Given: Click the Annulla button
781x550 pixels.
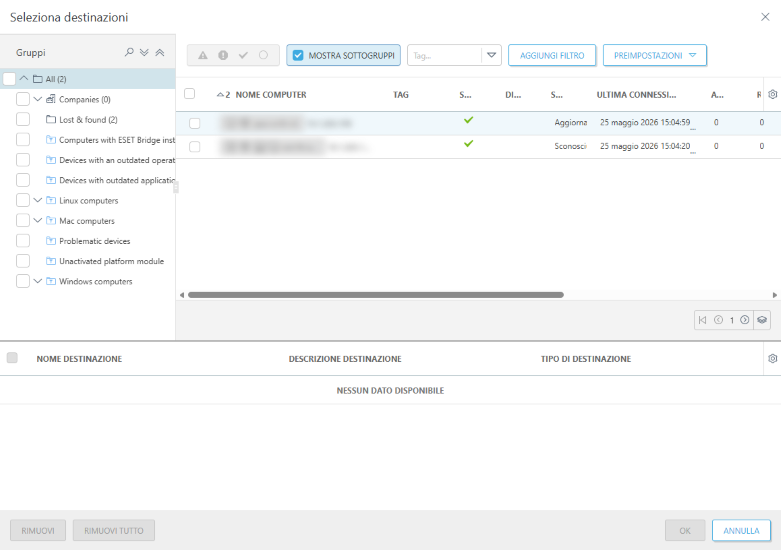Looking at the screenshot, I should (x=741, y=531).
